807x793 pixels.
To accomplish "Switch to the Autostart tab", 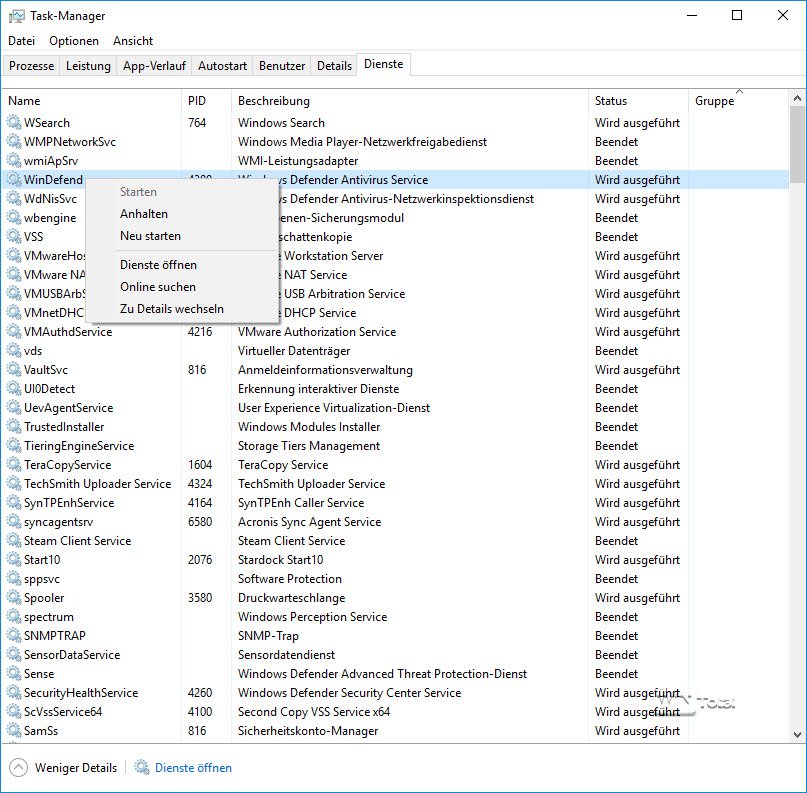I will point(222,66).
